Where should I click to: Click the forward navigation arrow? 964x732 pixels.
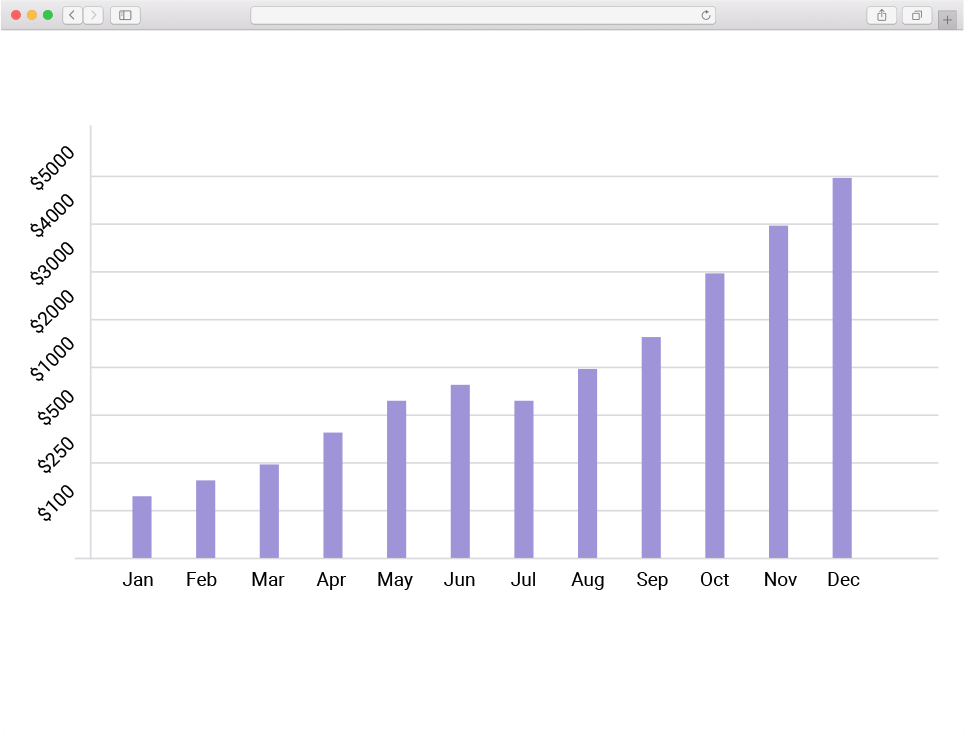click(94, 16)
